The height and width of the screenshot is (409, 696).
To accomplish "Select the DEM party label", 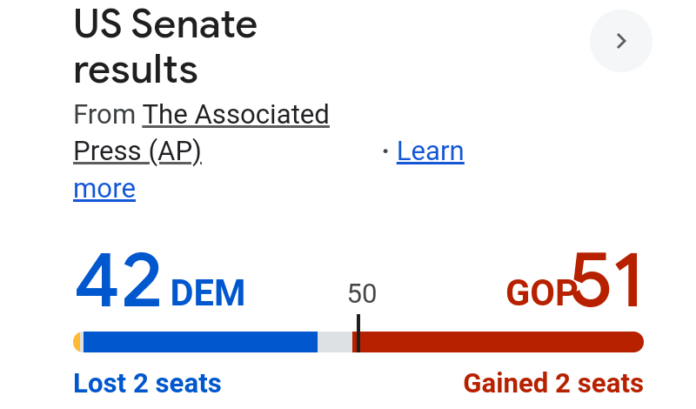I will [208, 293].
